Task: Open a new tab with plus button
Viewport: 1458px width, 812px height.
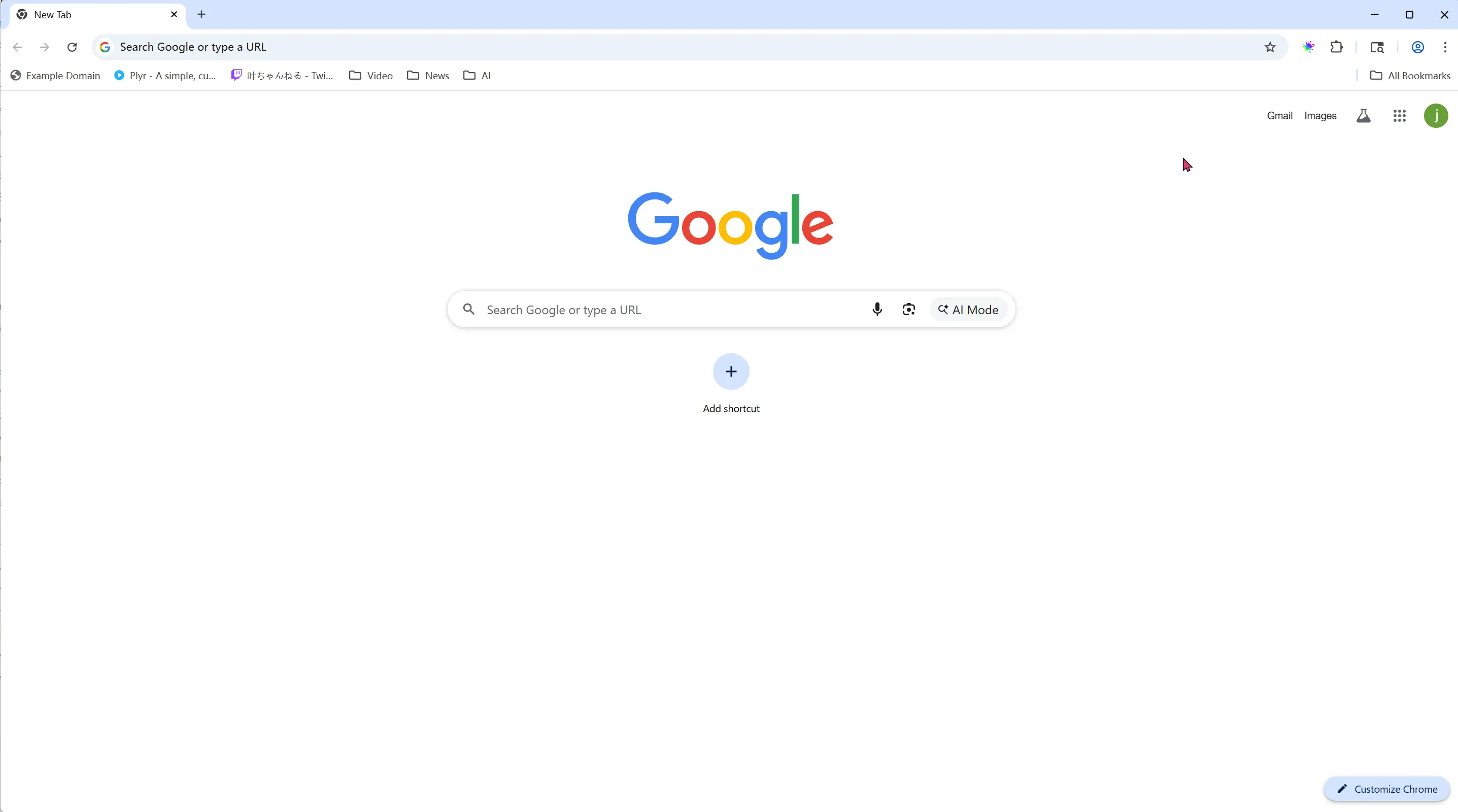Action: [x=201, y=15]
